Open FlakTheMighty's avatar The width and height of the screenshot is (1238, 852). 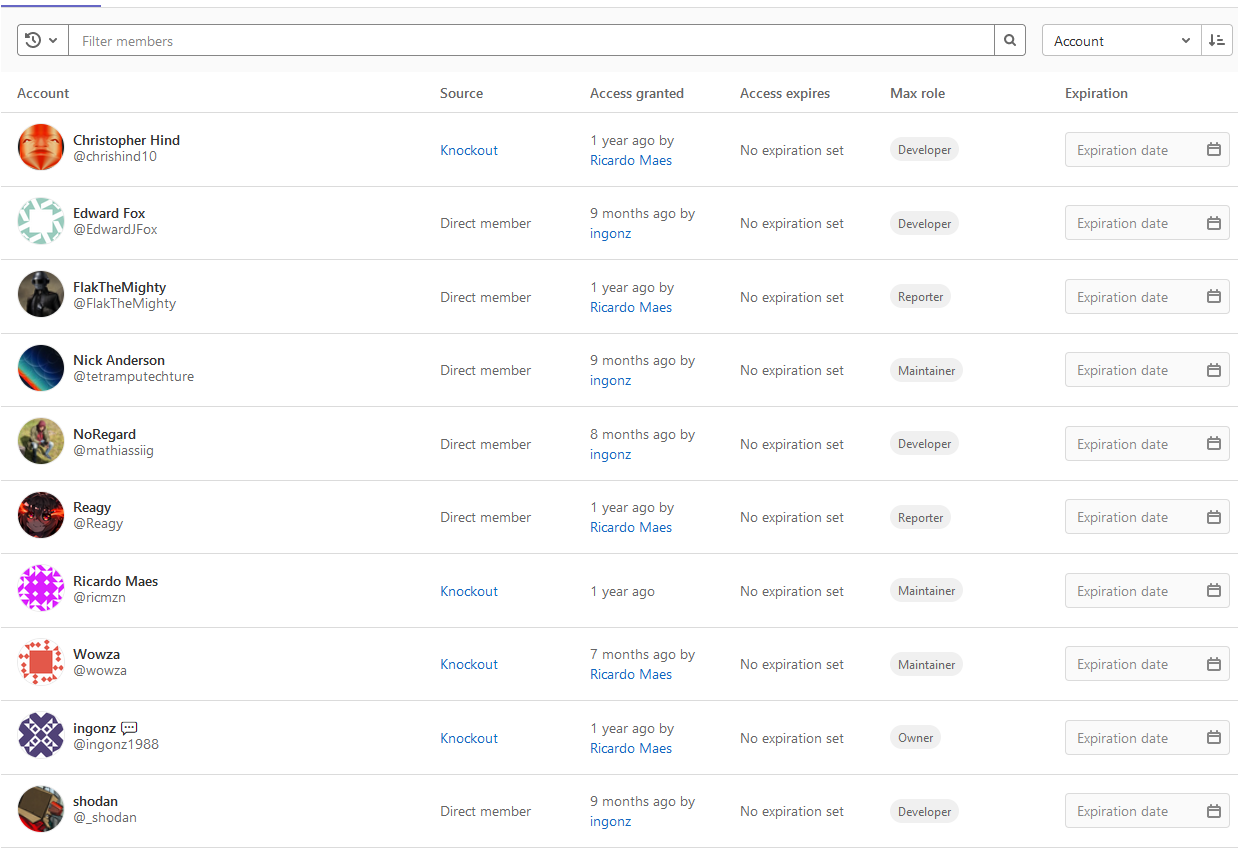tap(41, 295)
